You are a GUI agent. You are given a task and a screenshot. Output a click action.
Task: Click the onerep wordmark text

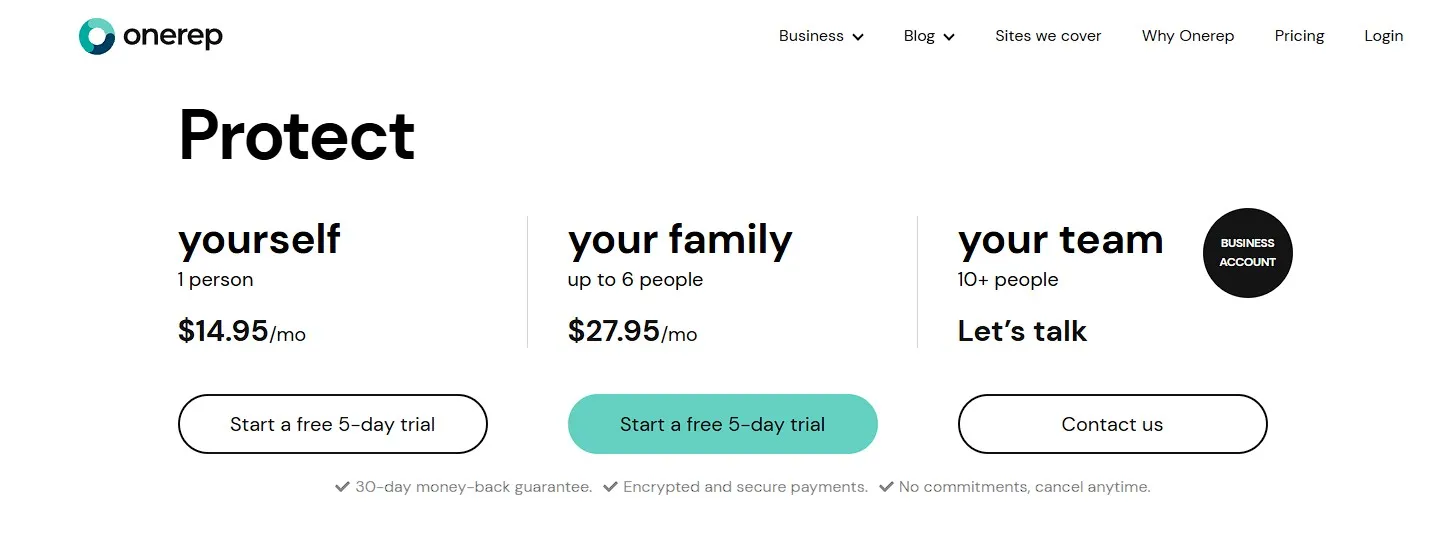tap(173, 37)
